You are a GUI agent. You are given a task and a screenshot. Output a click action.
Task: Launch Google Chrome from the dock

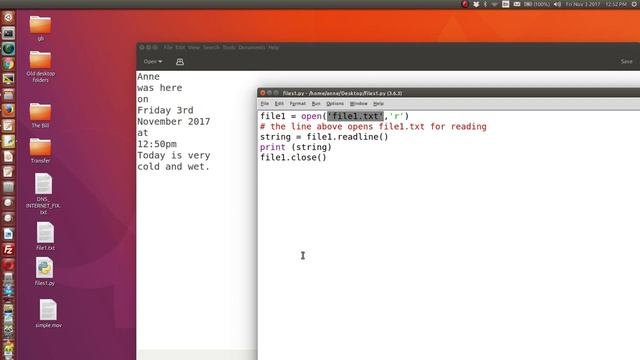8,64
